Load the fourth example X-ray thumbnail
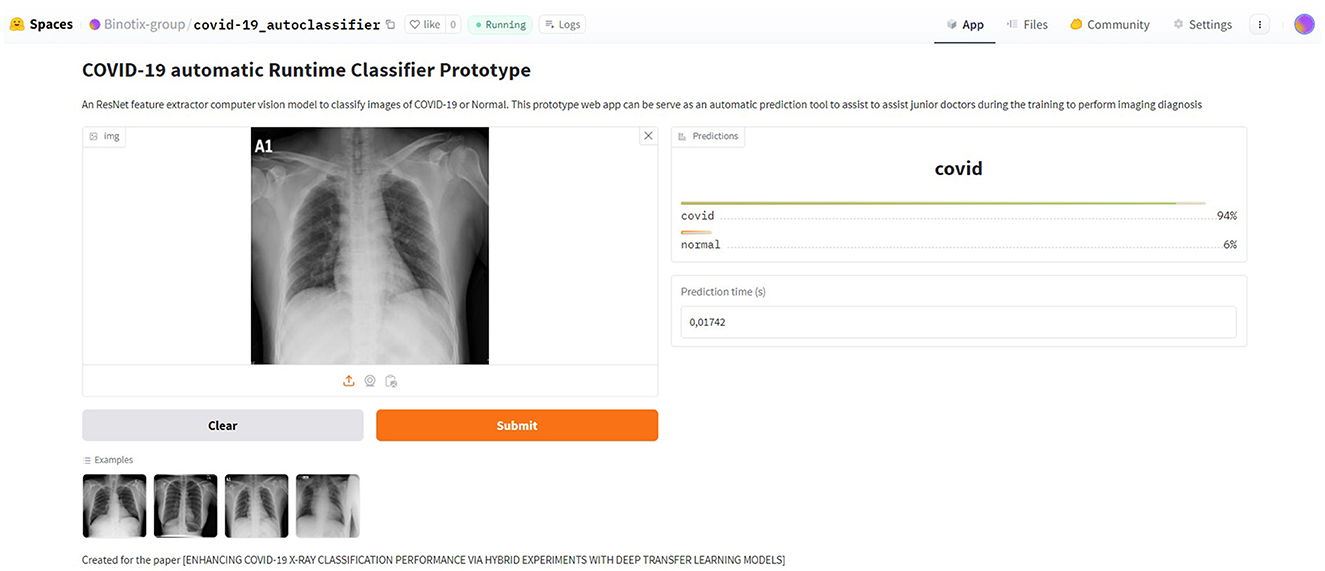 click(x=327, y=506)
